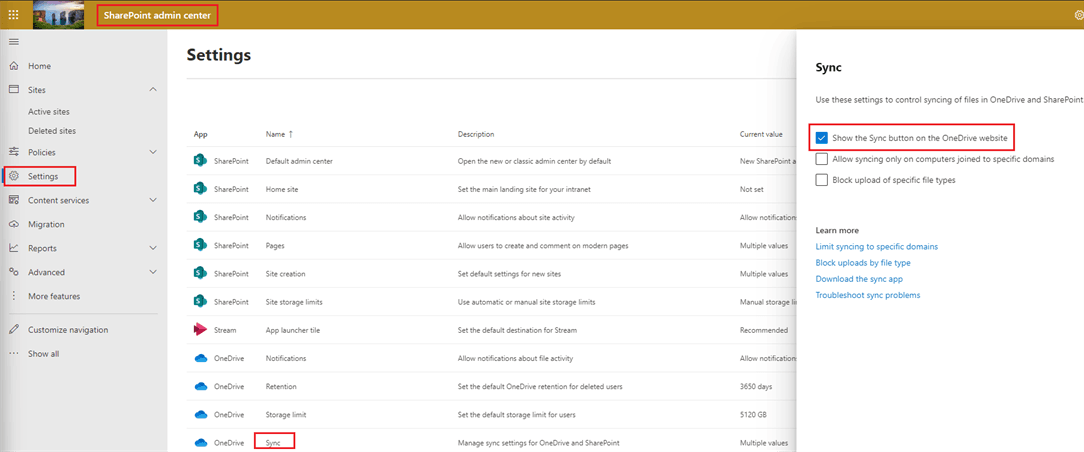Click the Stream app icon
This screenshot has width=1084, height=452.
(x=200, y=329)
